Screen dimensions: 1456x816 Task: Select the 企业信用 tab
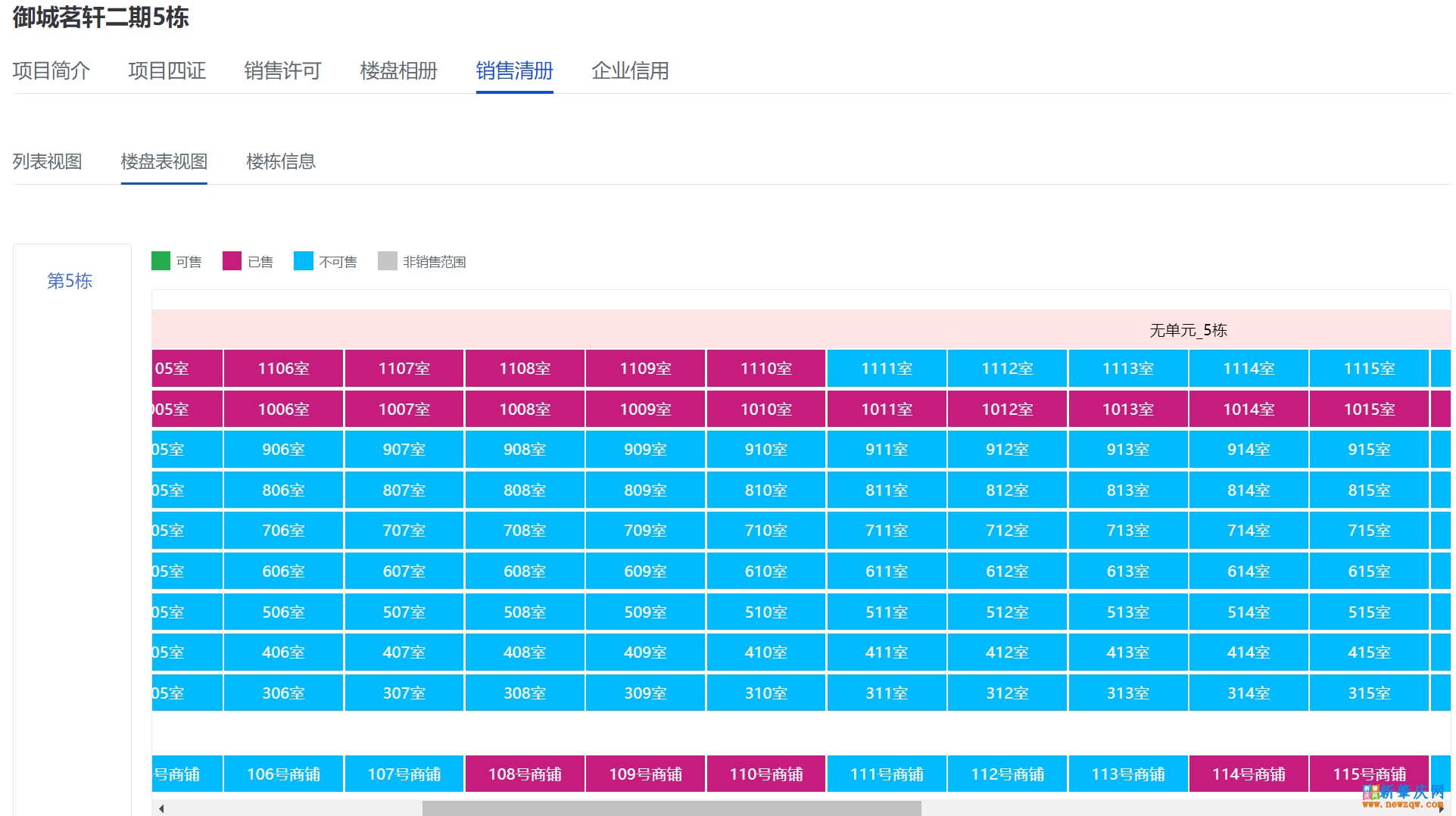click(629, 70)
